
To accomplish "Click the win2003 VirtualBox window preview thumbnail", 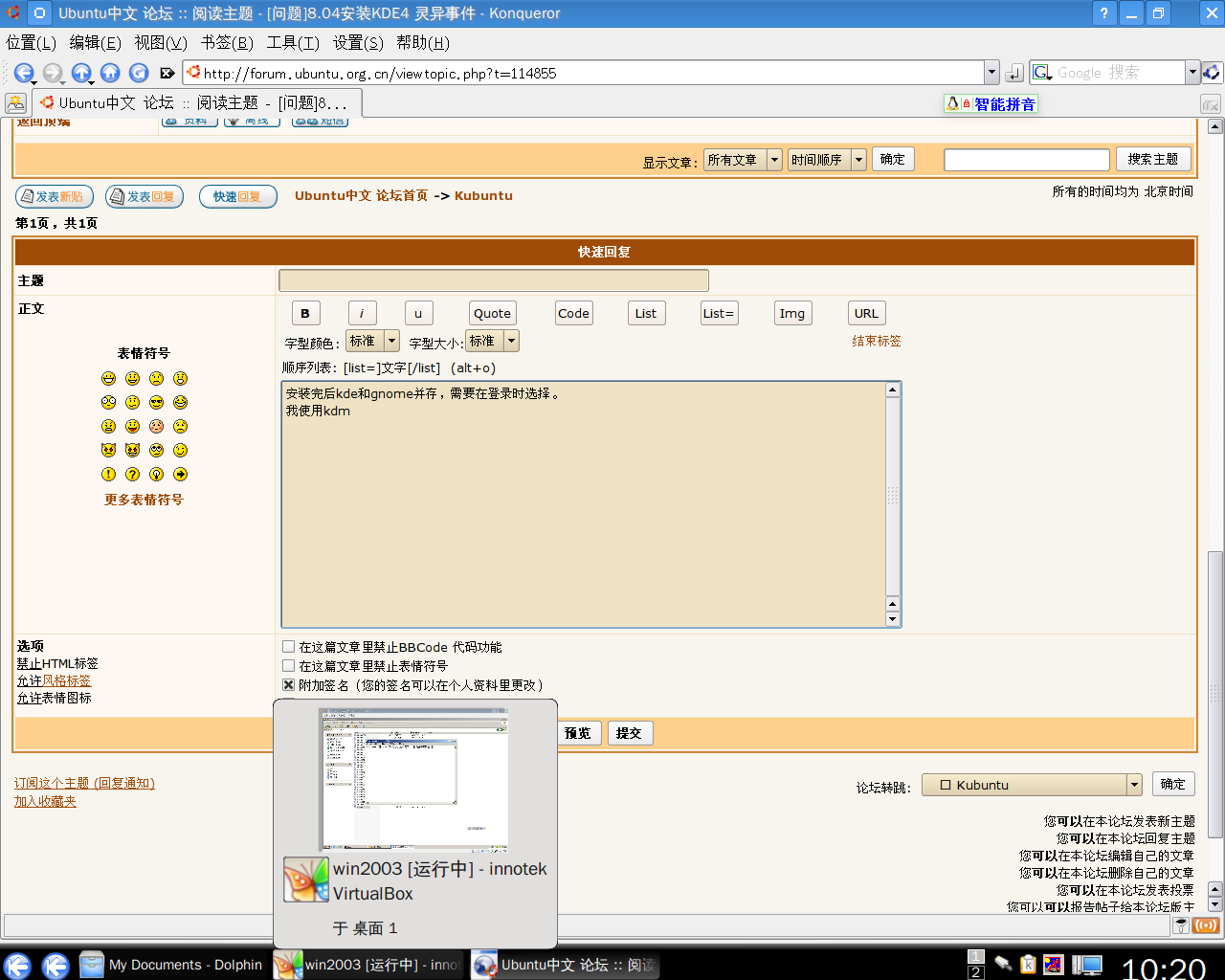I will 414,781.
